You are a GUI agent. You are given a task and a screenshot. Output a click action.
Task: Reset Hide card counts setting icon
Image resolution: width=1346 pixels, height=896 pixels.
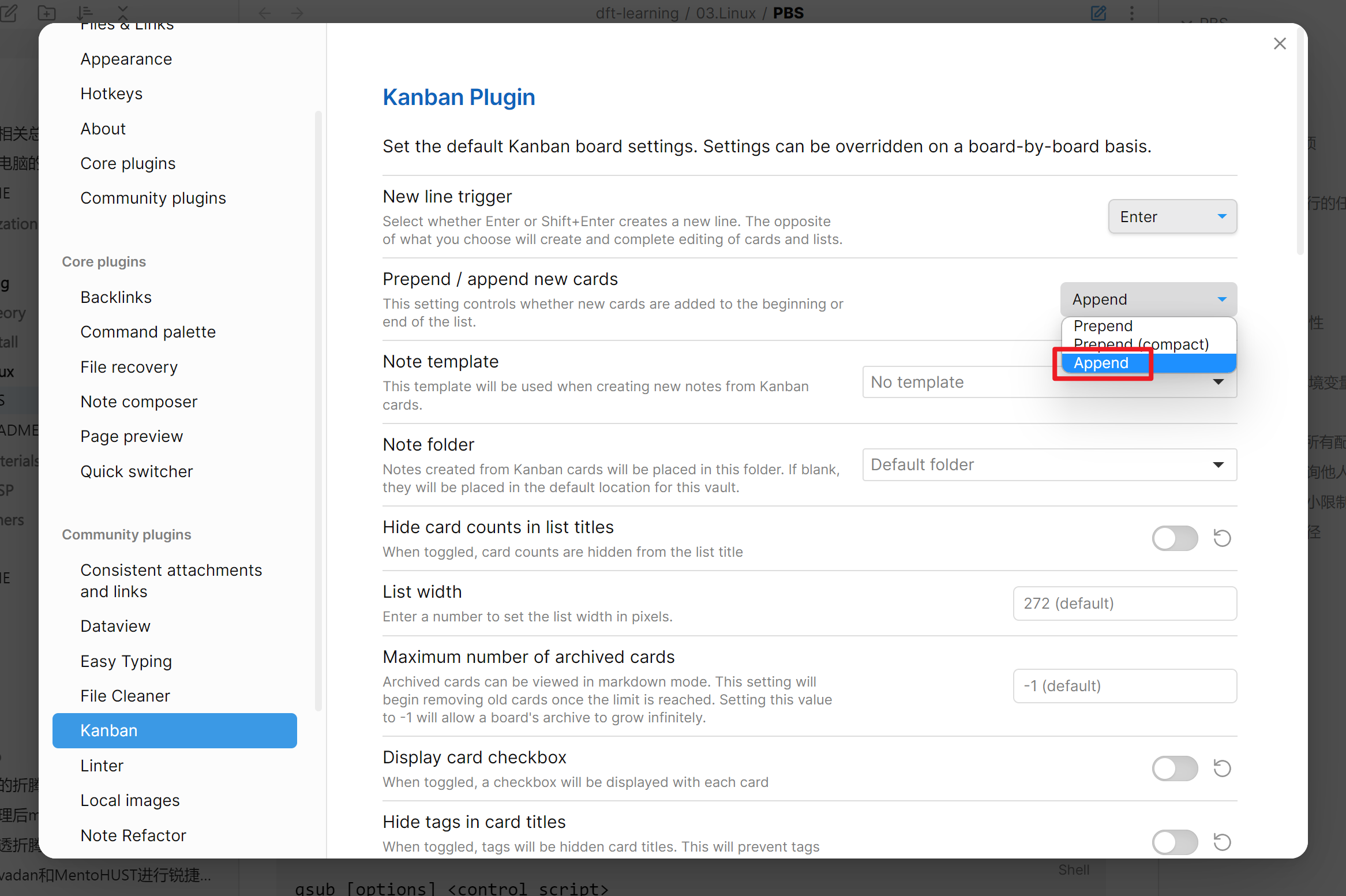tap(1222, 538)
